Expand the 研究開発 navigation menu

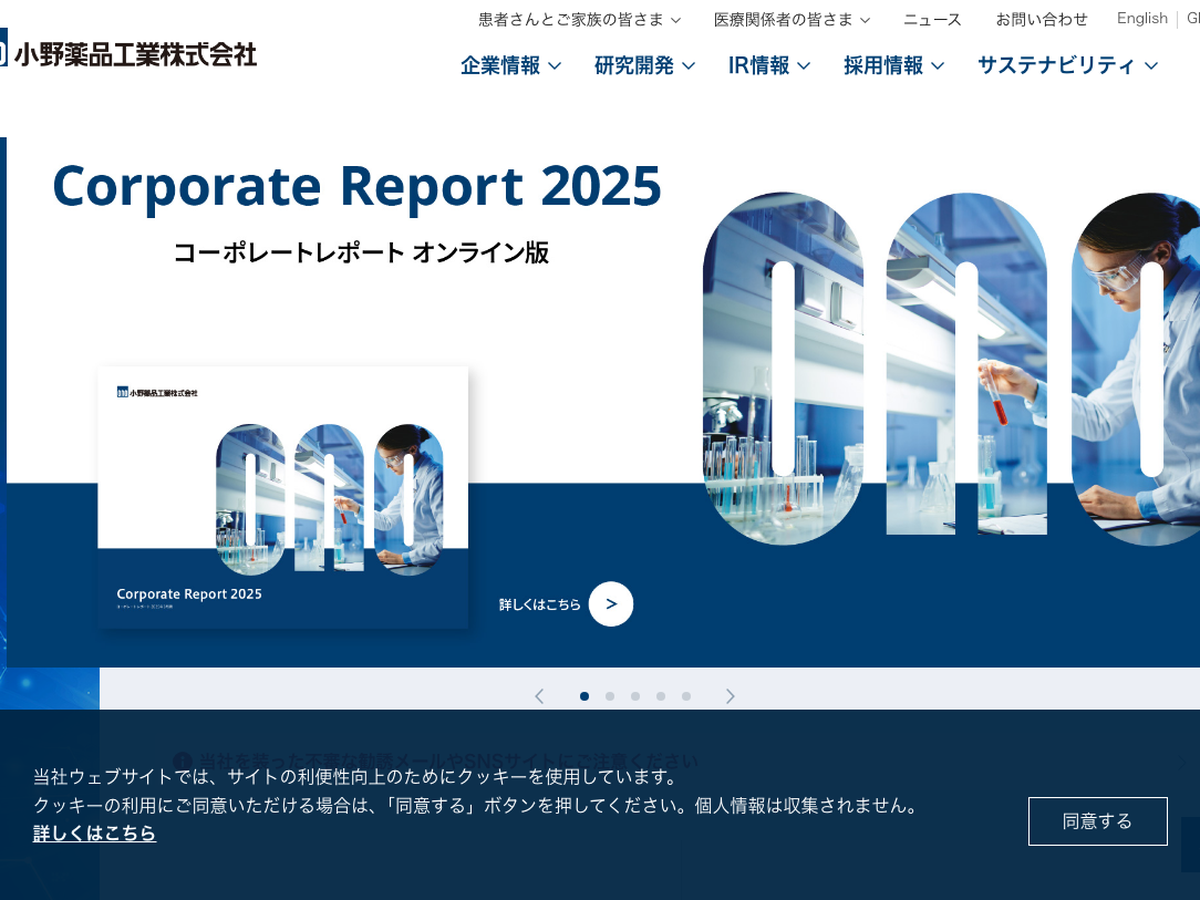coord(644,66)
